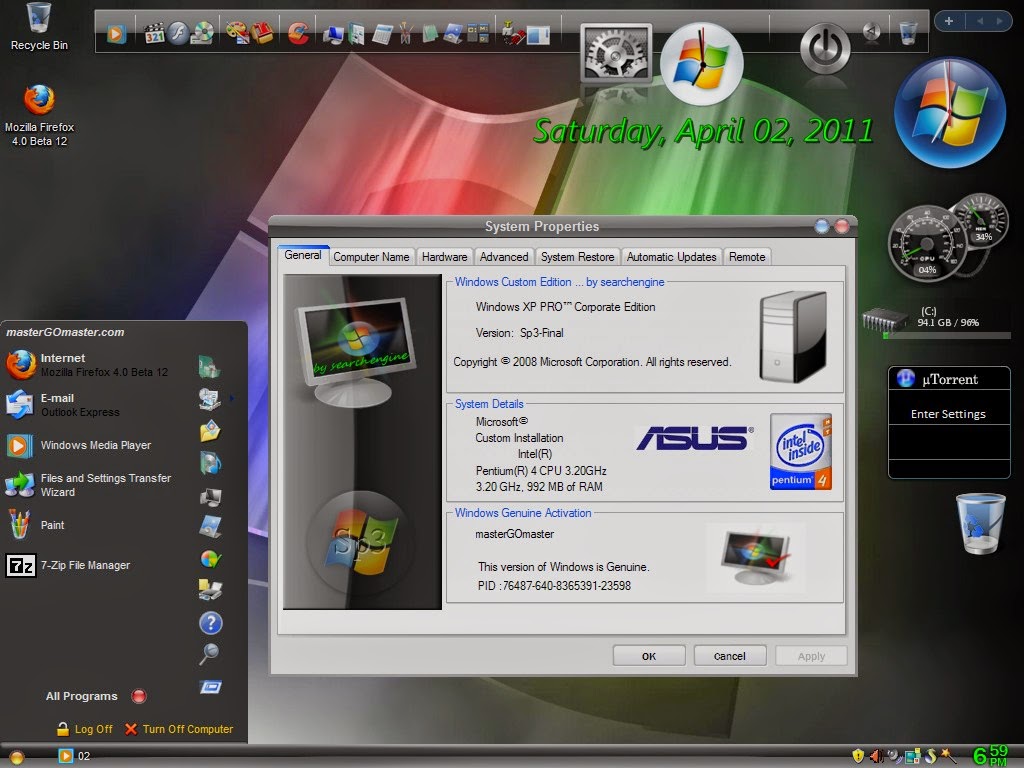
Task: Switch to the General tab
Action: coord(302,255)
